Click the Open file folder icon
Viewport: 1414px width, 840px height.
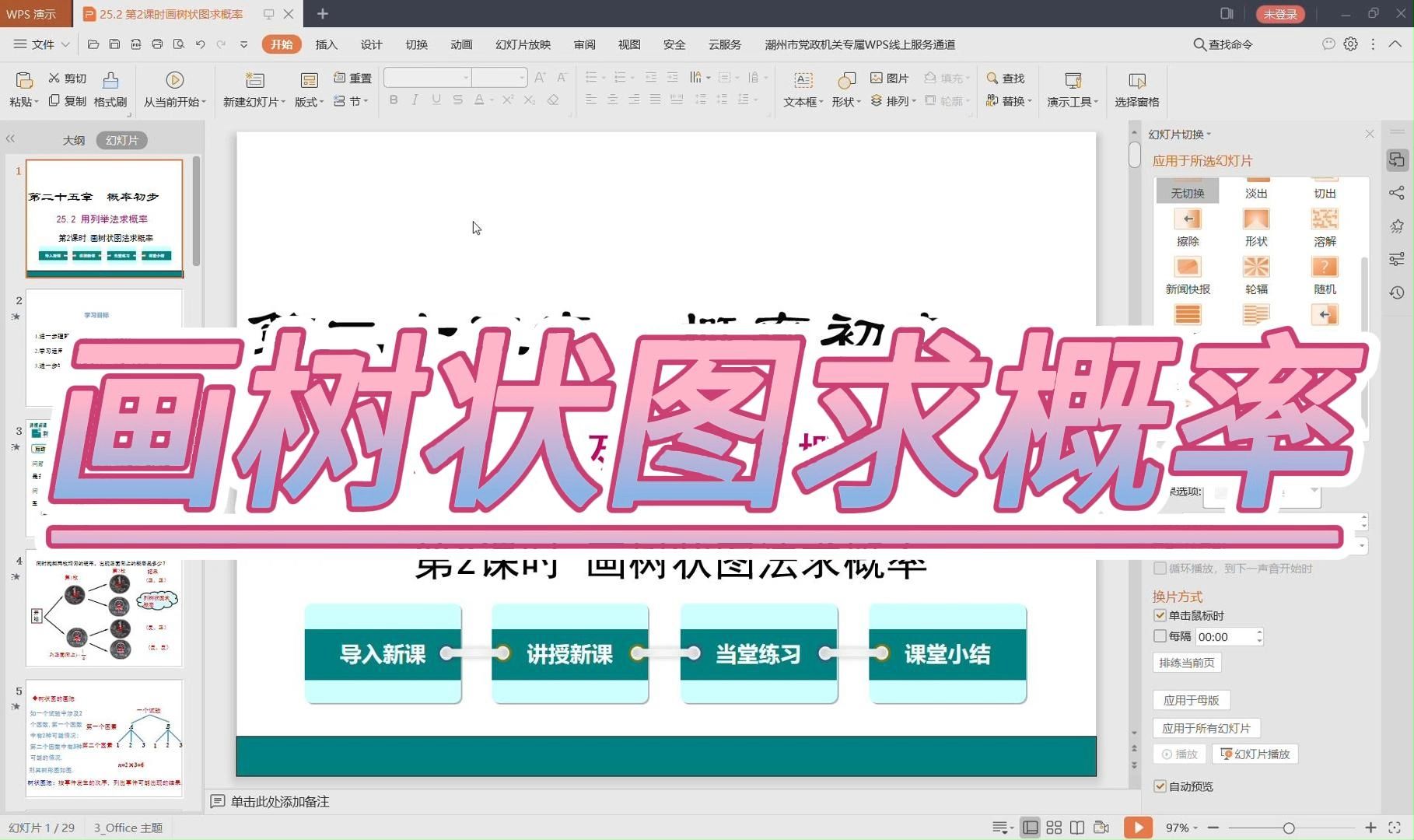pyautogui.click(x=93, y=44)
